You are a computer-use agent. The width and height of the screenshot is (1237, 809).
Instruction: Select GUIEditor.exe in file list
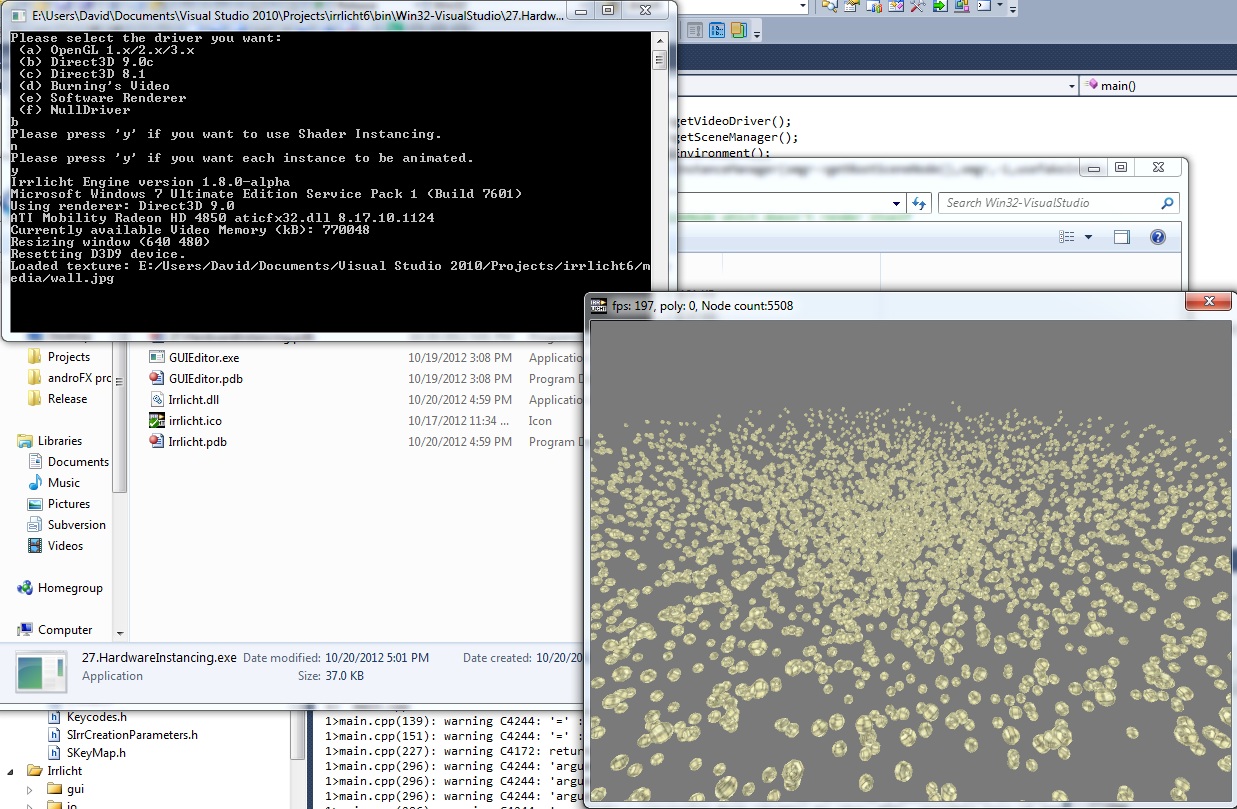coord(204,357)
